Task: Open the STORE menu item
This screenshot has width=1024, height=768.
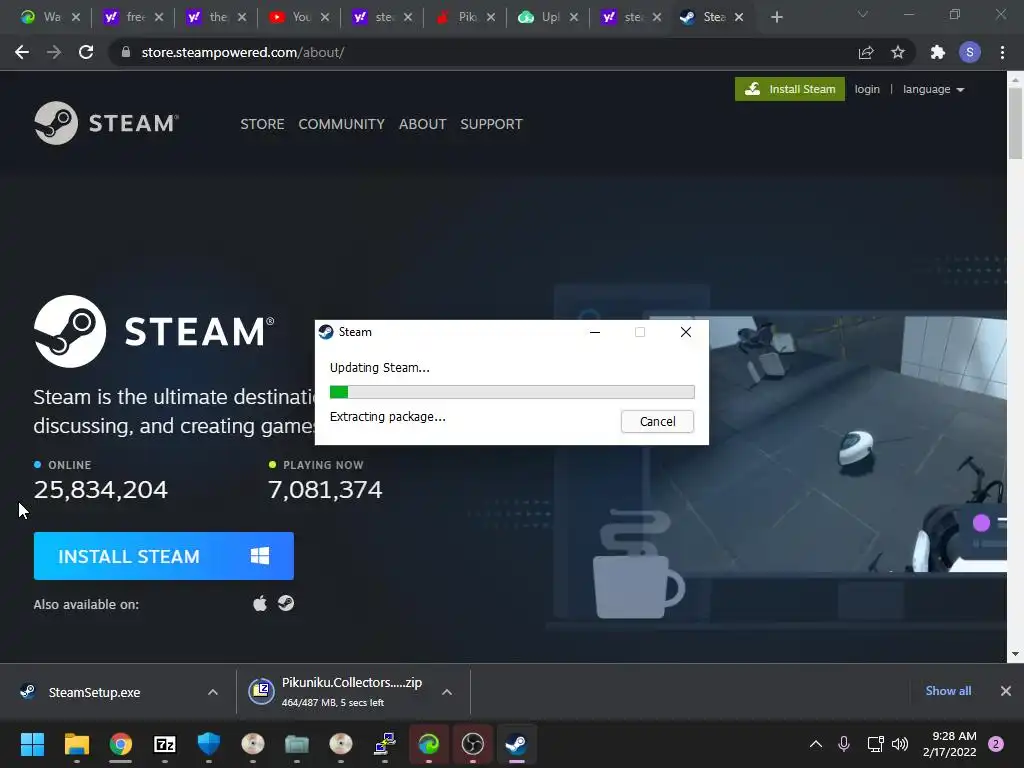Action: (262, 124)
